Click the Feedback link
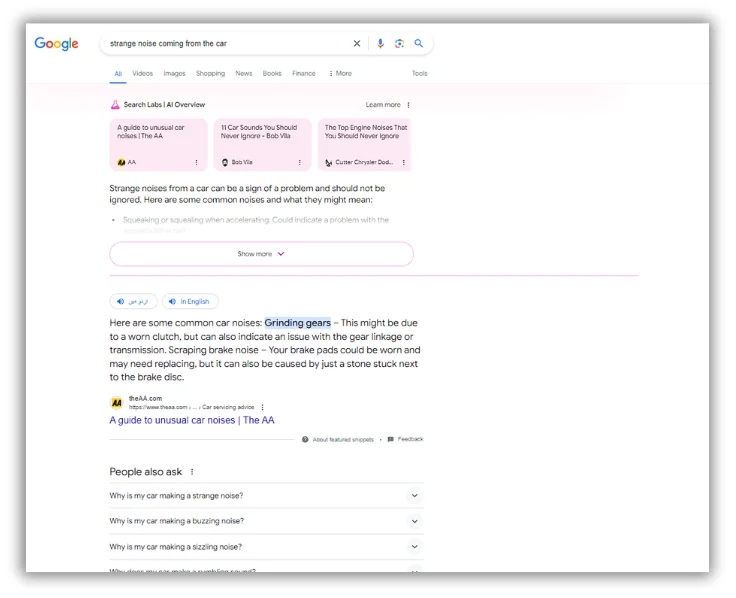This screenshot has width=736, height=598. (410, 439)
